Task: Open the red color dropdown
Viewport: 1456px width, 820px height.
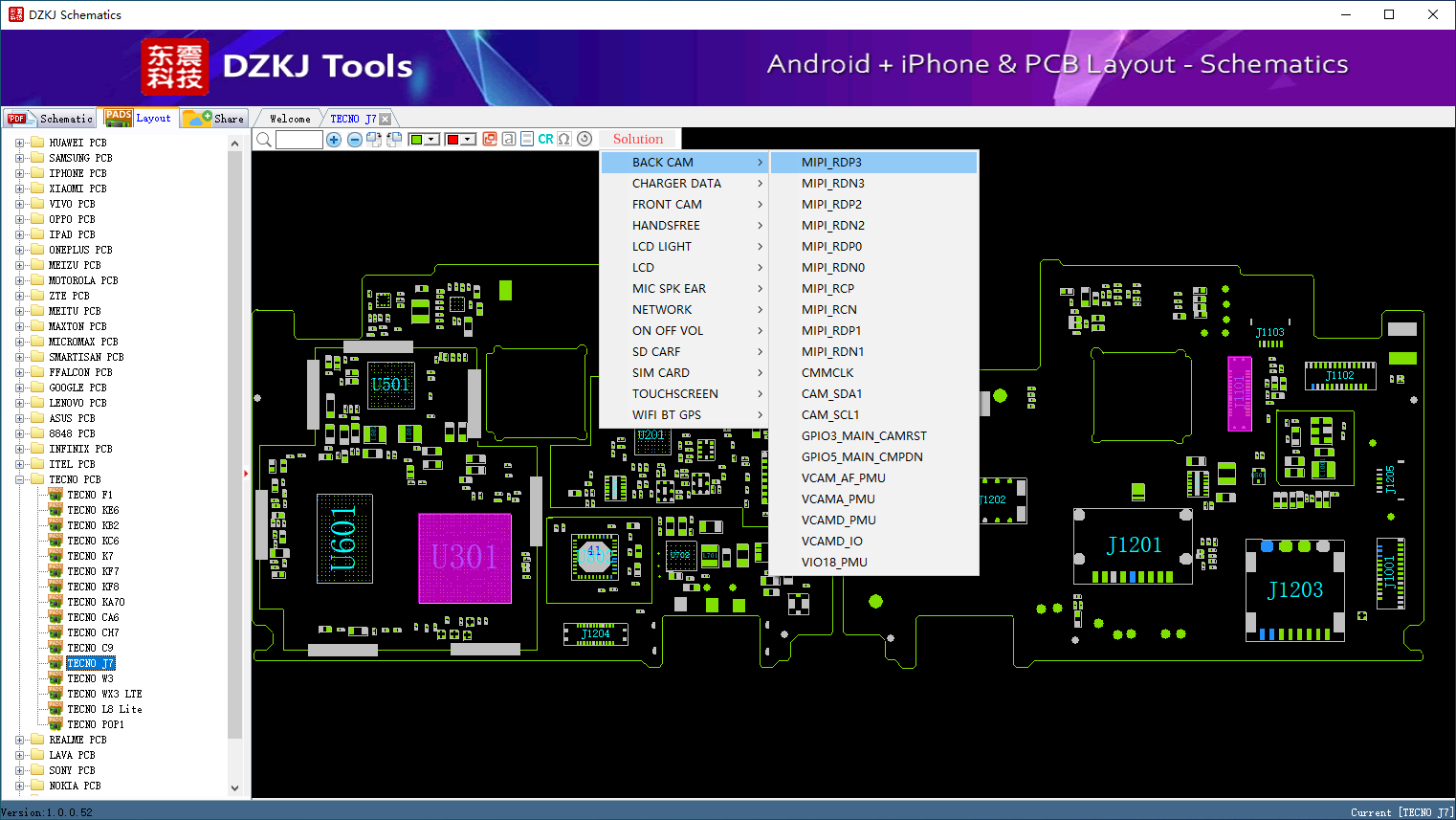Action: (469, 140)
